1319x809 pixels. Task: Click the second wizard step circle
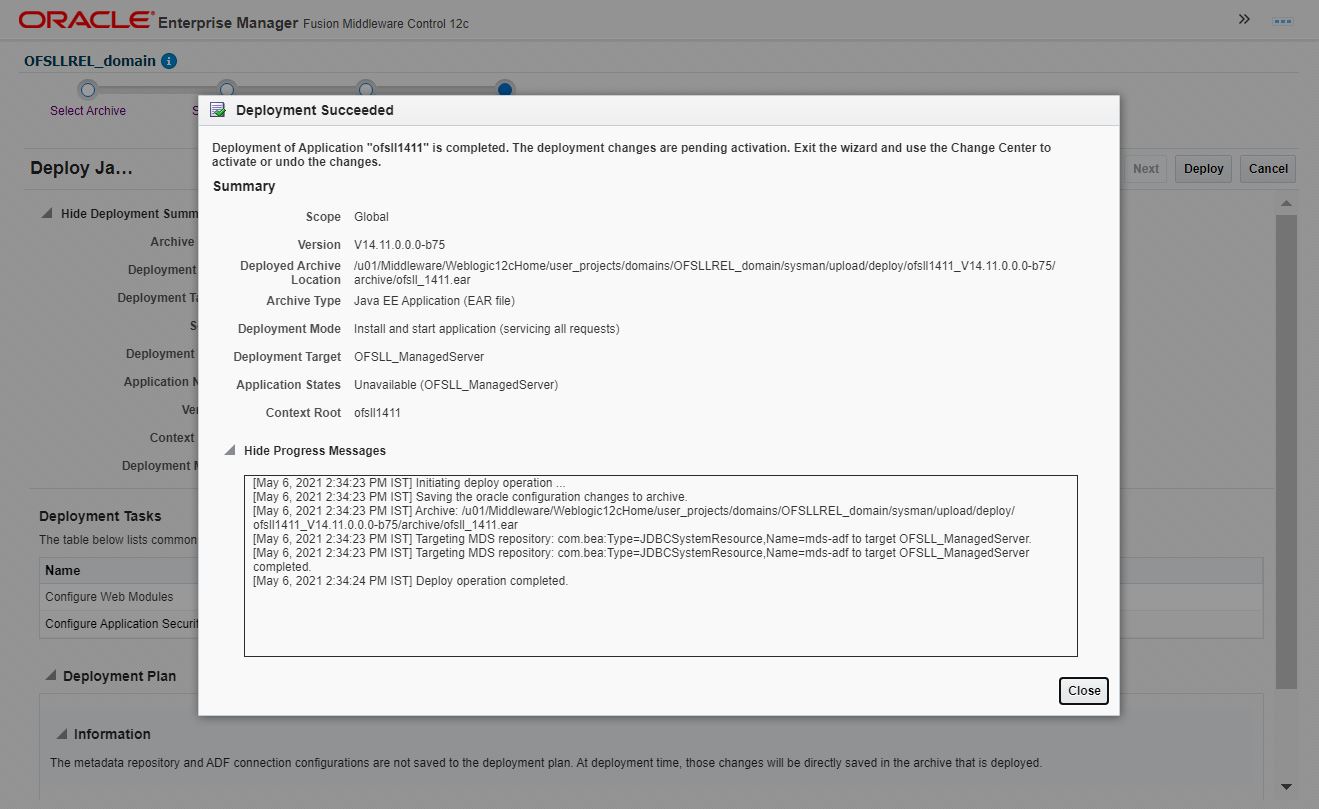pyautogui.click(x=227, y=89)
